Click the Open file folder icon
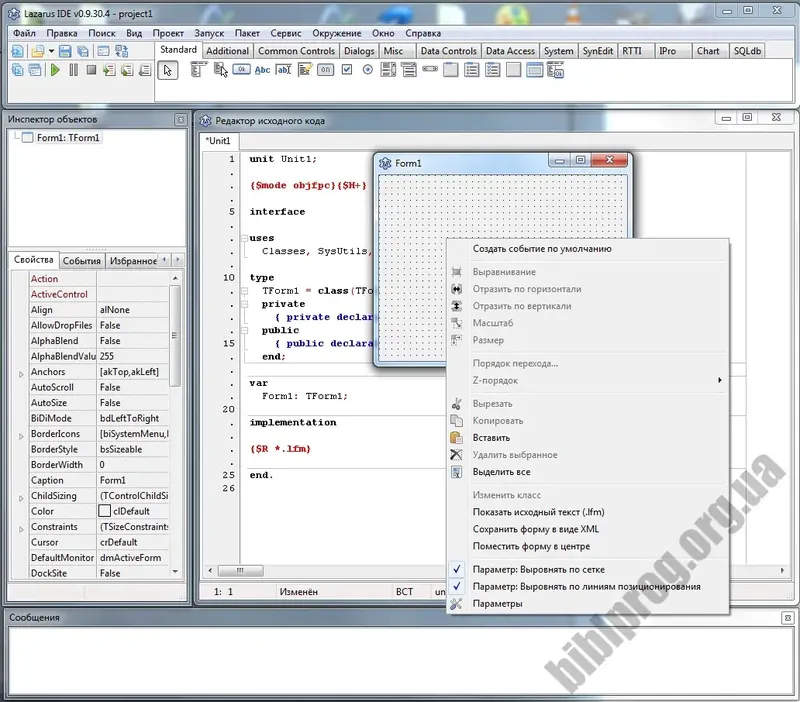Image resolution: width=800 pixels, height=702 pixels. pyautogui.click(x=38, y=52)
